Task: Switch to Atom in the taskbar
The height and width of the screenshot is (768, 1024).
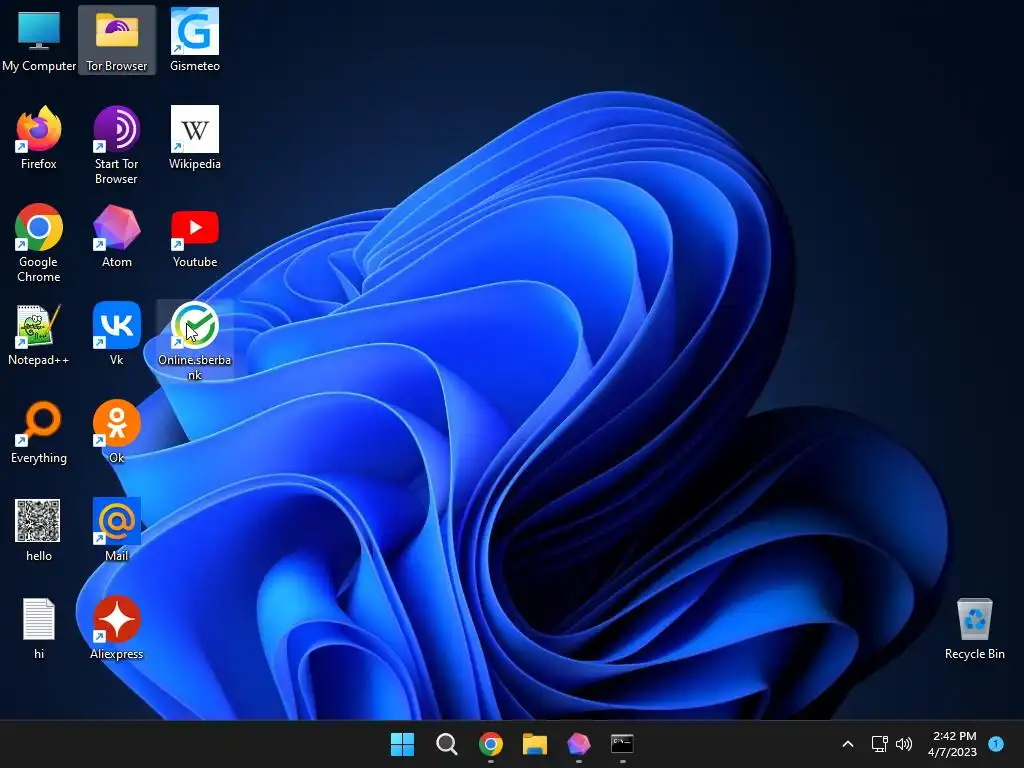Action: 579,744
